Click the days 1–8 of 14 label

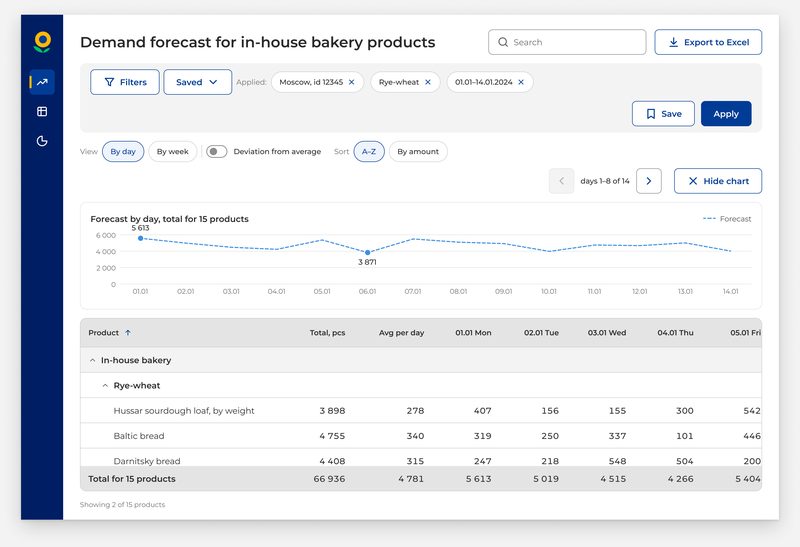tap(605, 181)
